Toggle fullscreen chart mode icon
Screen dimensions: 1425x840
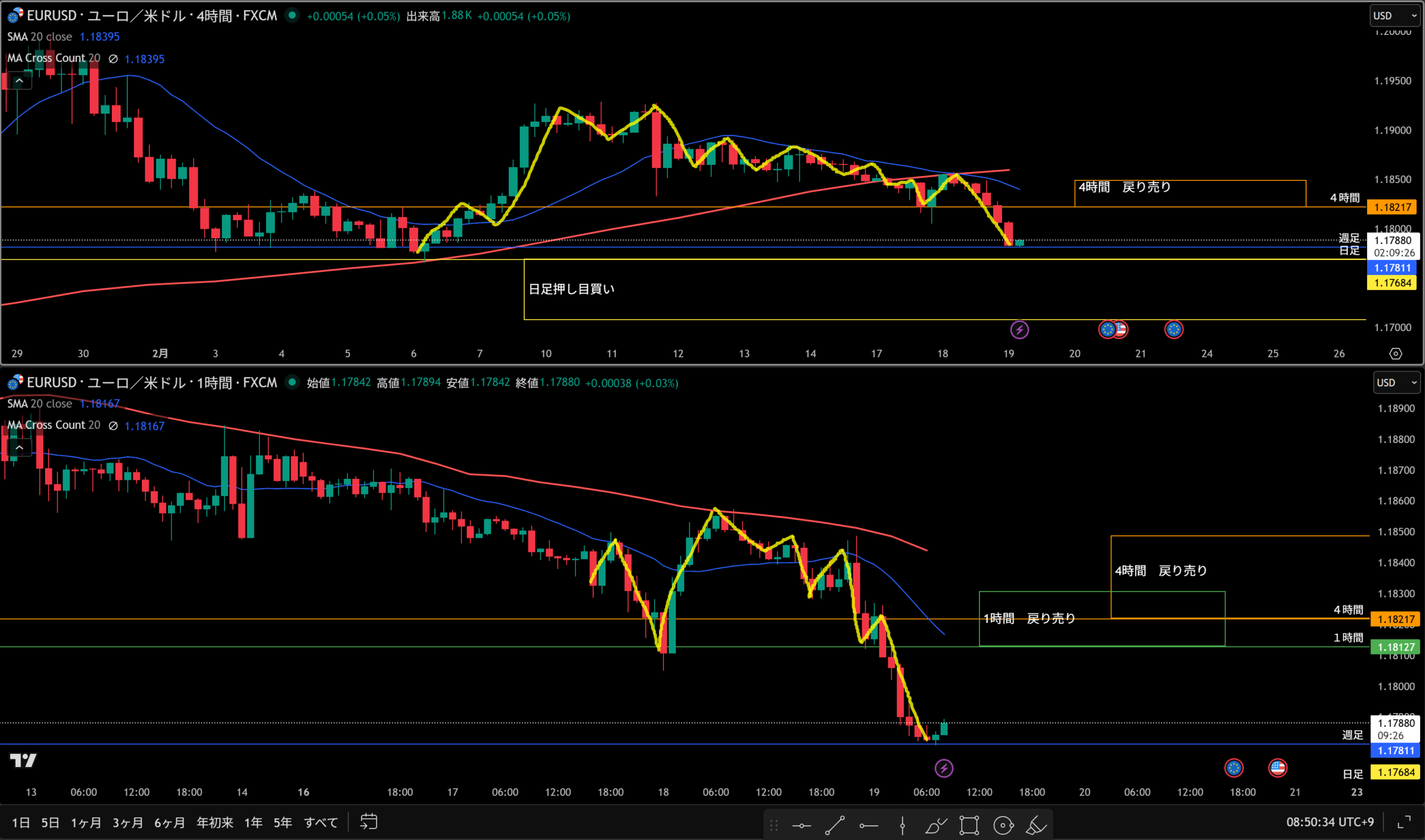pos(1404,822)
